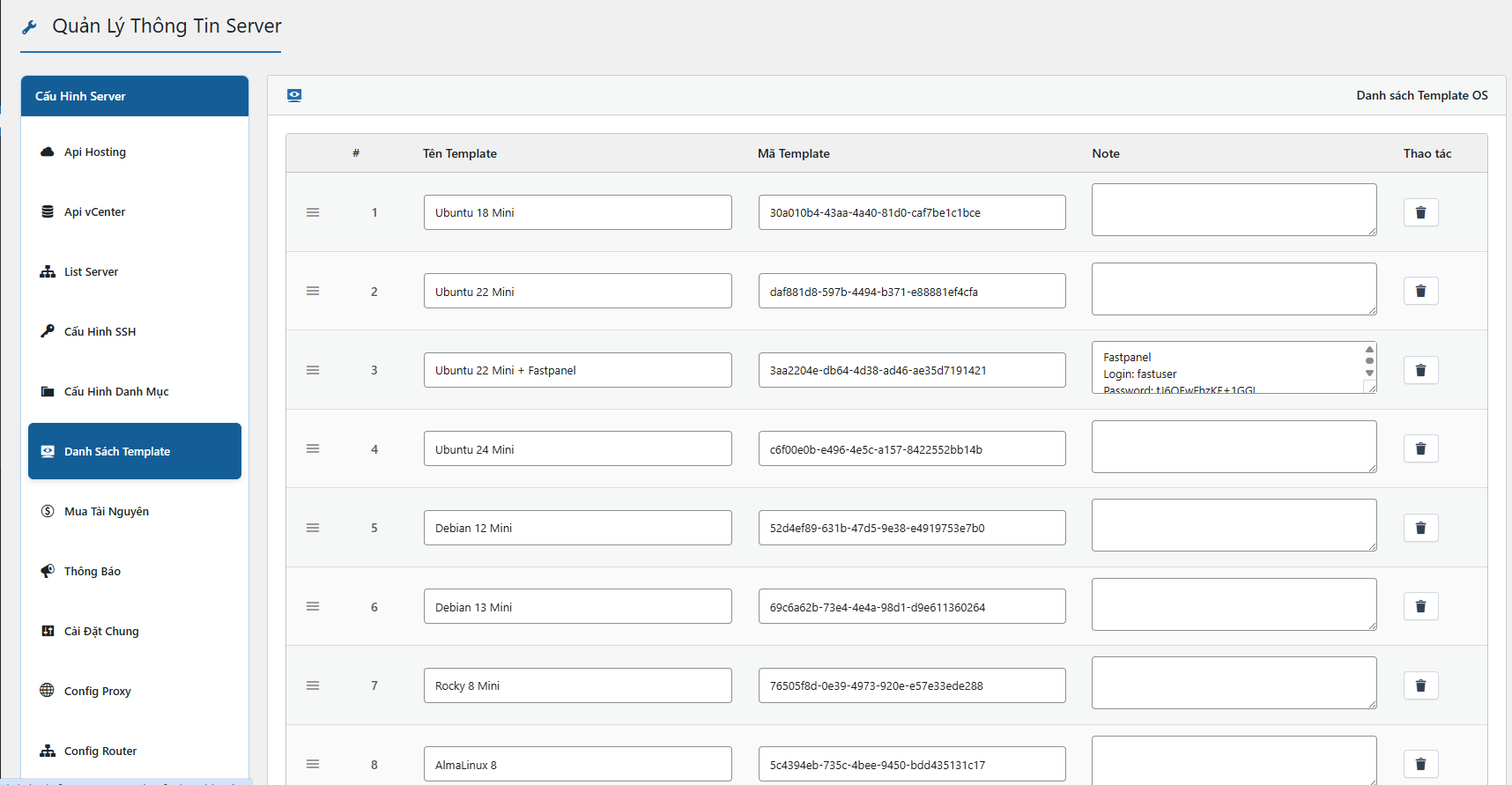Grab reorder handle of row 4
Screen dimensions: 1512x785
pyautogui.click(x=313, y=448)
